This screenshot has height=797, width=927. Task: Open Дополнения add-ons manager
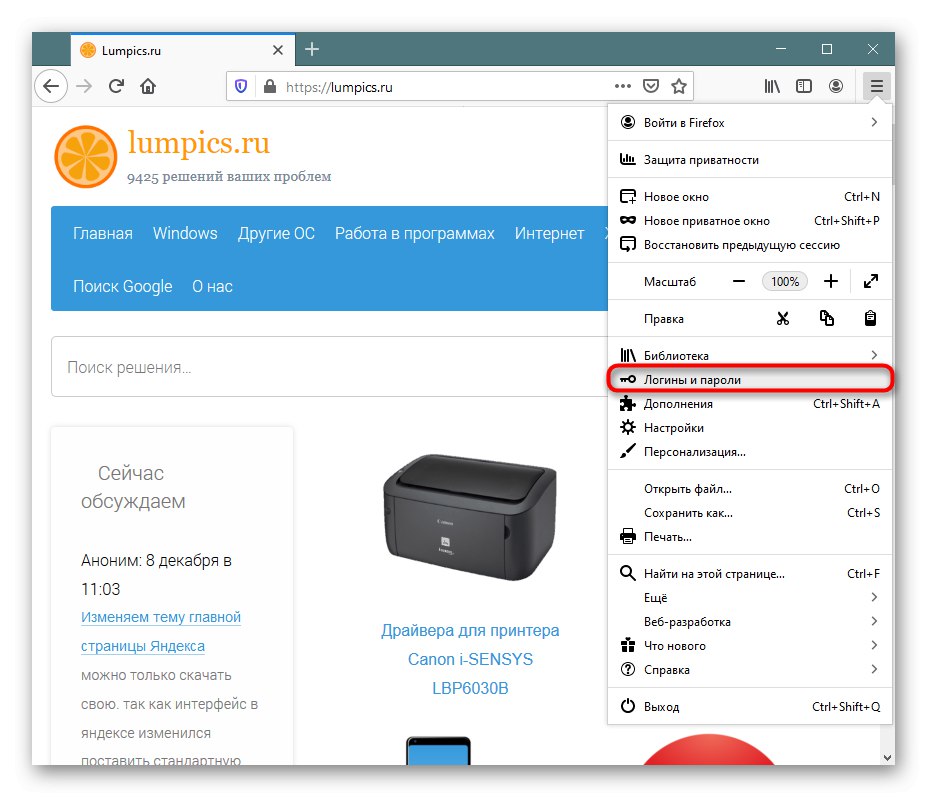[750, 404]
